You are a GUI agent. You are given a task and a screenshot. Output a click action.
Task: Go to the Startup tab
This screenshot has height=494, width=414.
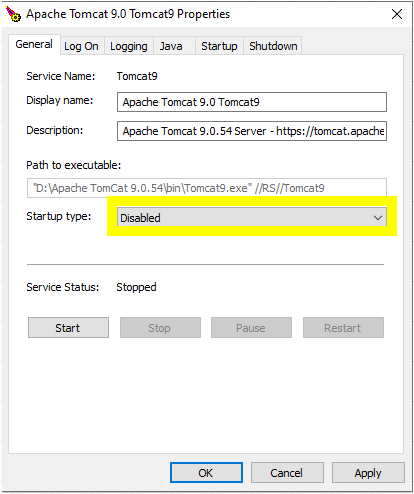(x=219, y=46)
